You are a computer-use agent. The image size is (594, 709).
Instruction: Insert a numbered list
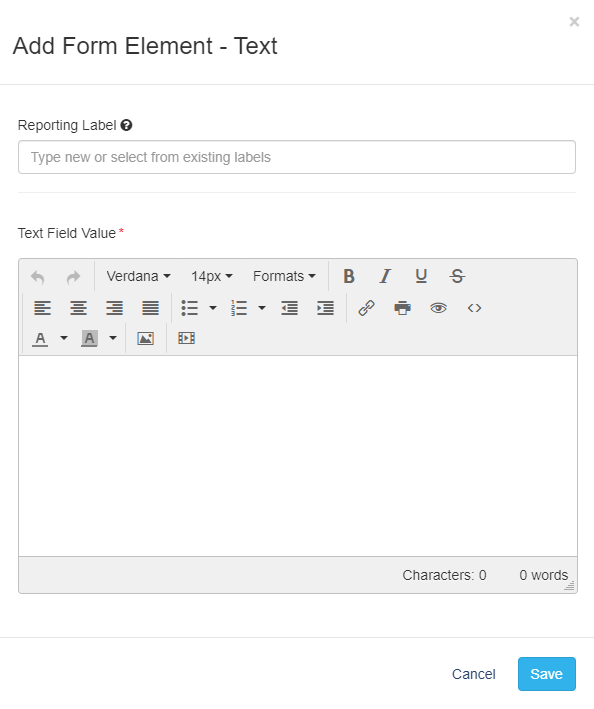(239, 308)
